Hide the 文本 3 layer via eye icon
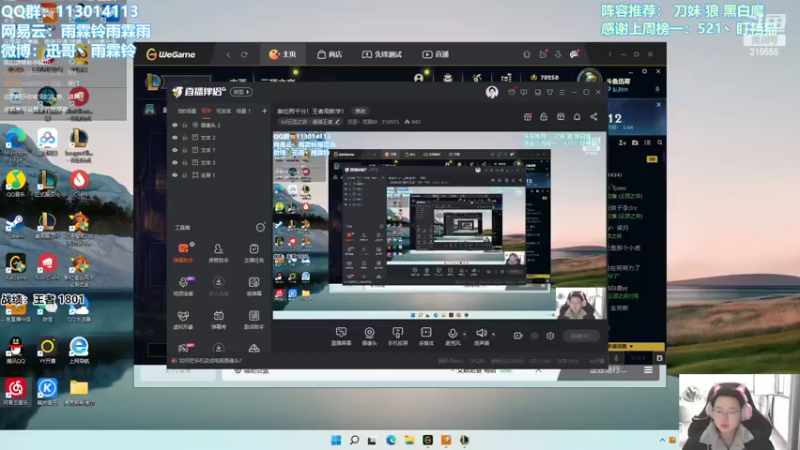 click(175, 162)
